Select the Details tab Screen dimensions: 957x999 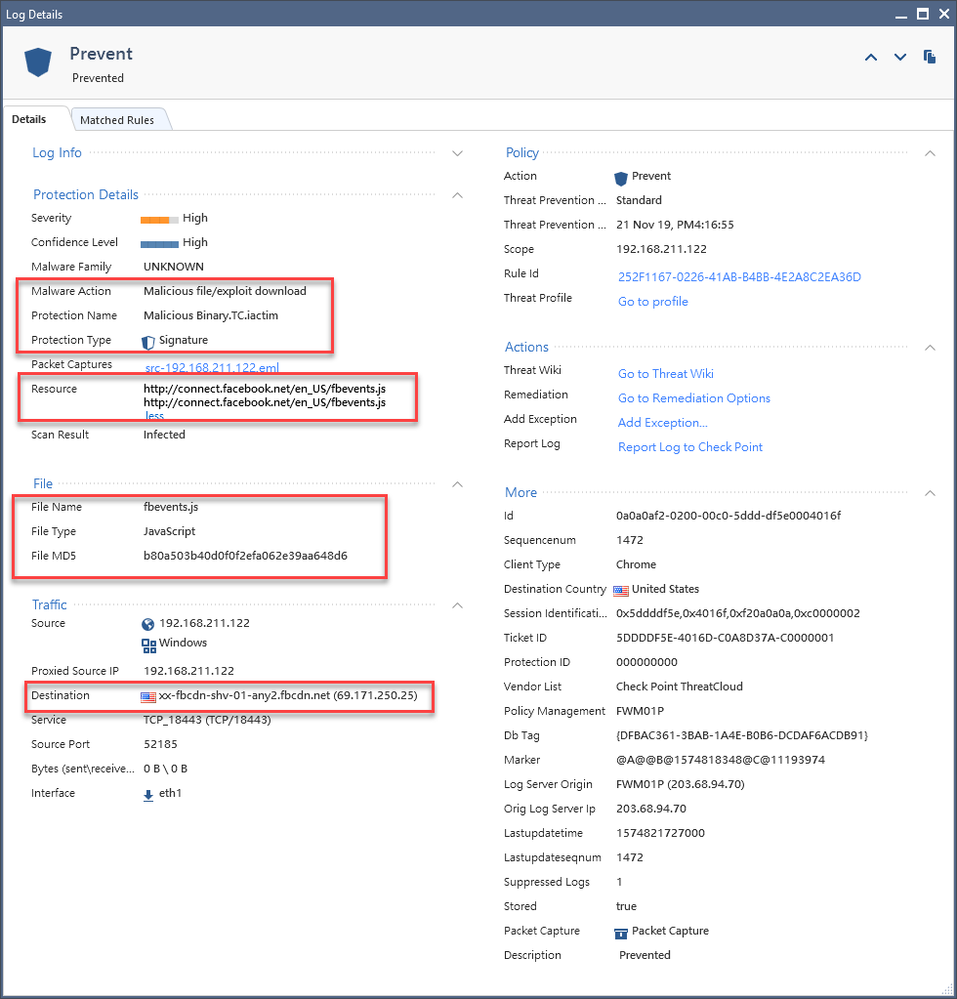click(29, 120)
